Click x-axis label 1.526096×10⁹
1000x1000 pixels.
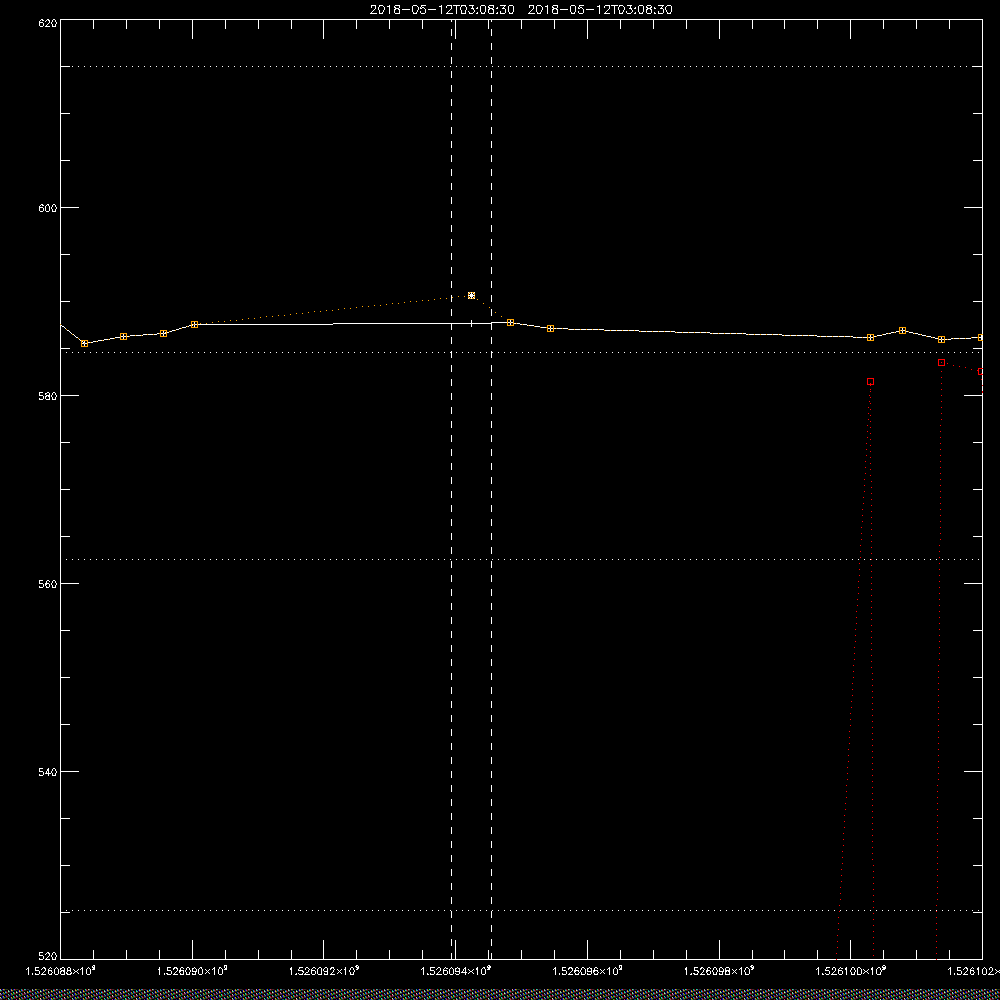[587, 971]
